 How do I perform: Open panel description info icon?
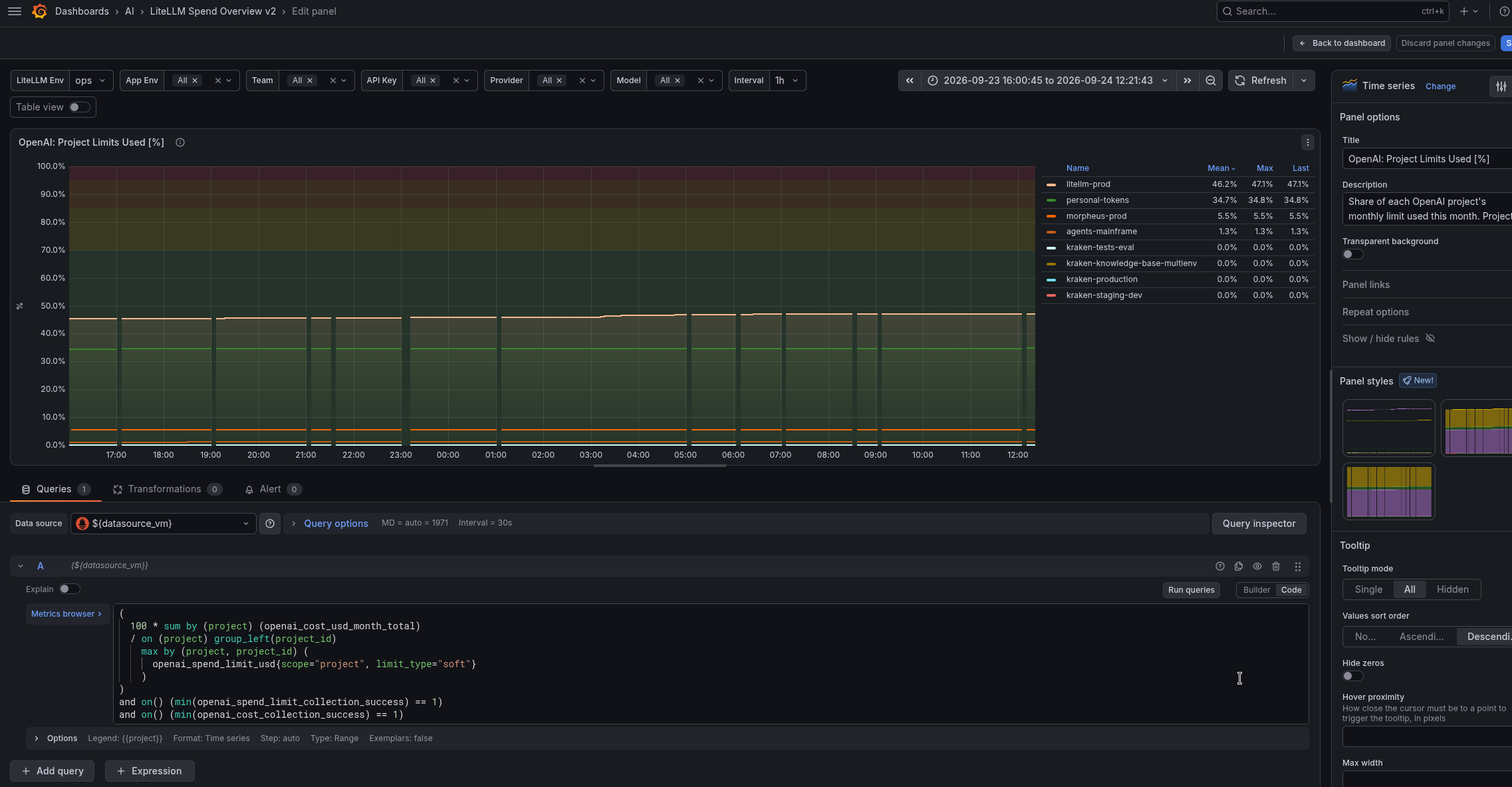coord(180,142)
